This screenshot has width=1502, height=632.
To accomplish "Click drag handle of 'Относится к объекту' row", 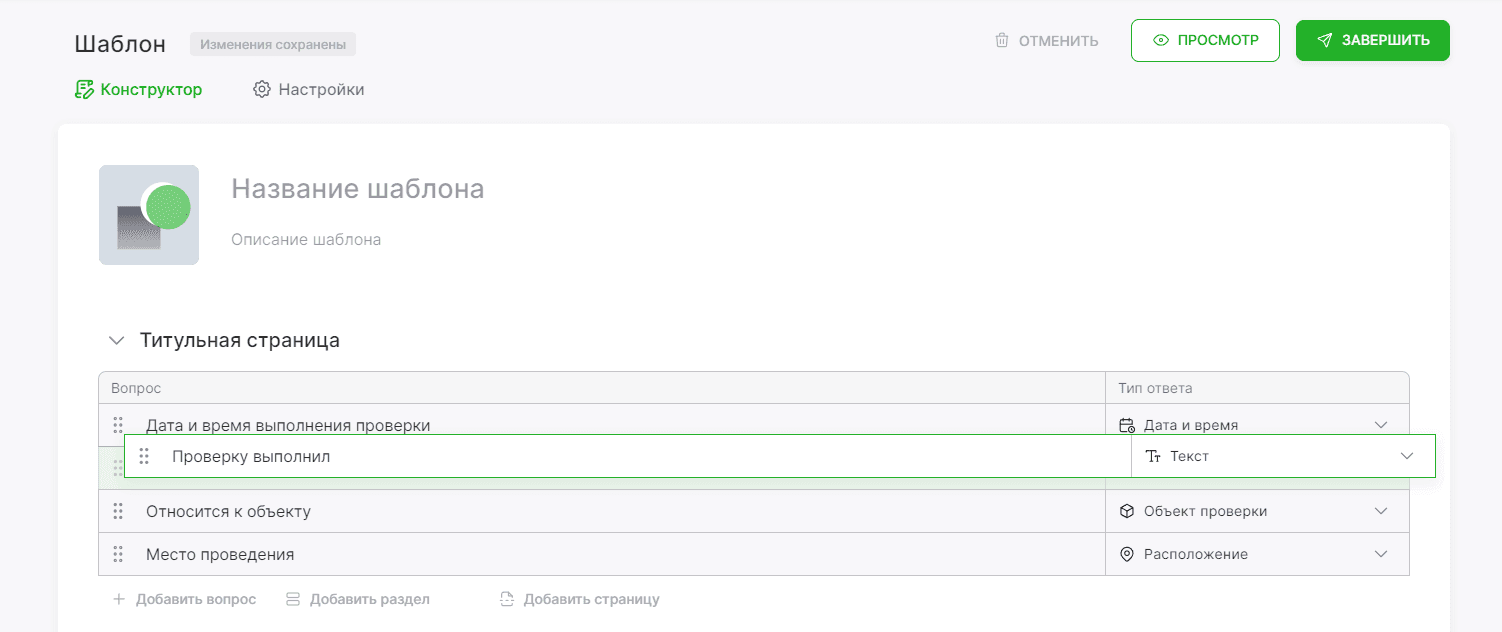I will 118,511.
